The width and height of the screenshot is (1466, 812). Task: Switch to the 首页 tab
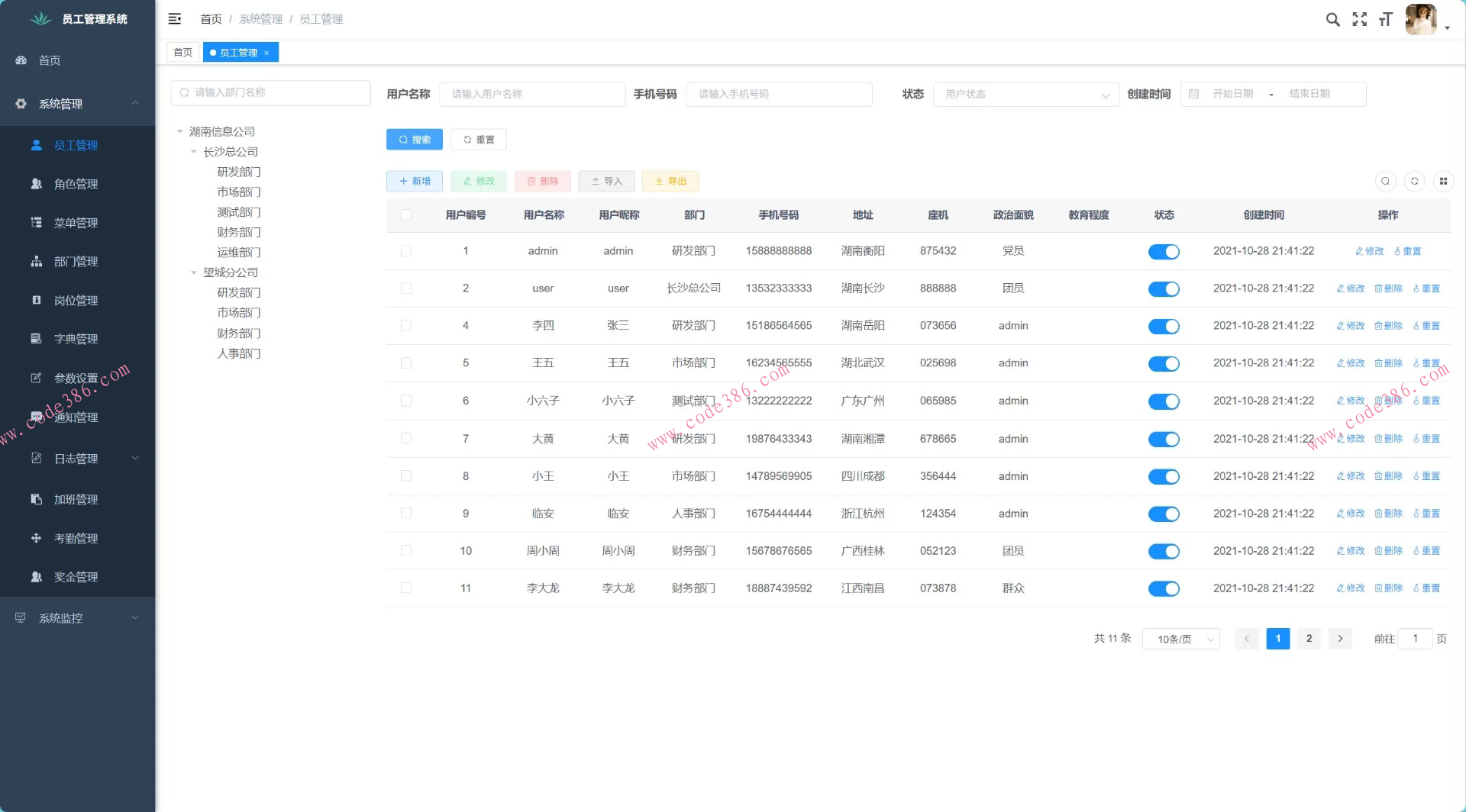click(183, 53)
